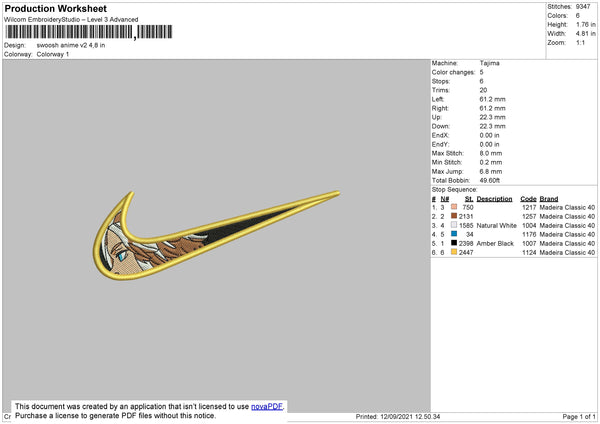Click the Max Stitch value 8.0 mm

[x=491, y=153]
